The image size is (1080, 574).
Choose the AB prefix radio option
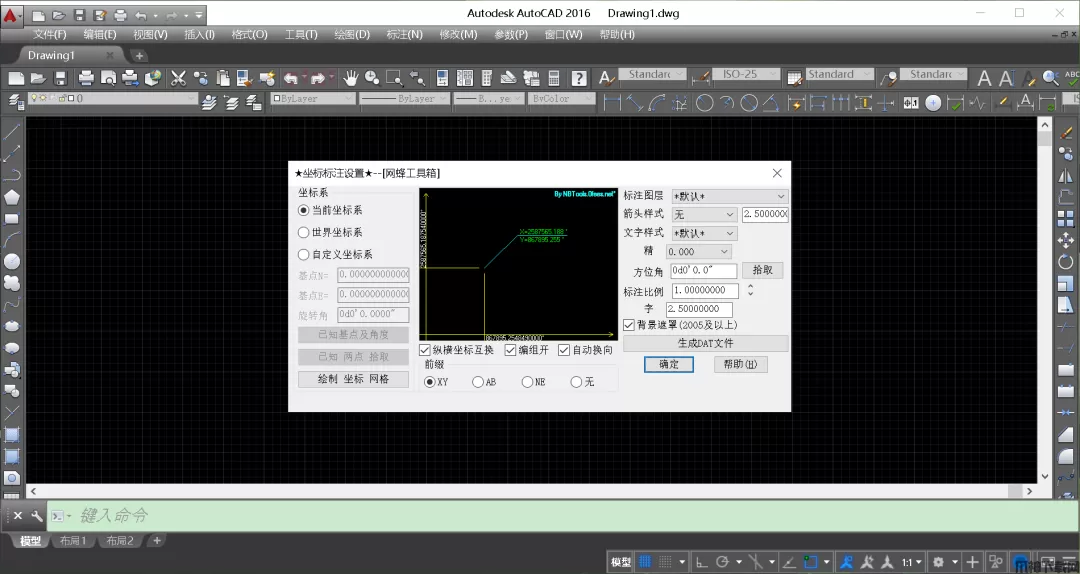[x=478, y=382]
